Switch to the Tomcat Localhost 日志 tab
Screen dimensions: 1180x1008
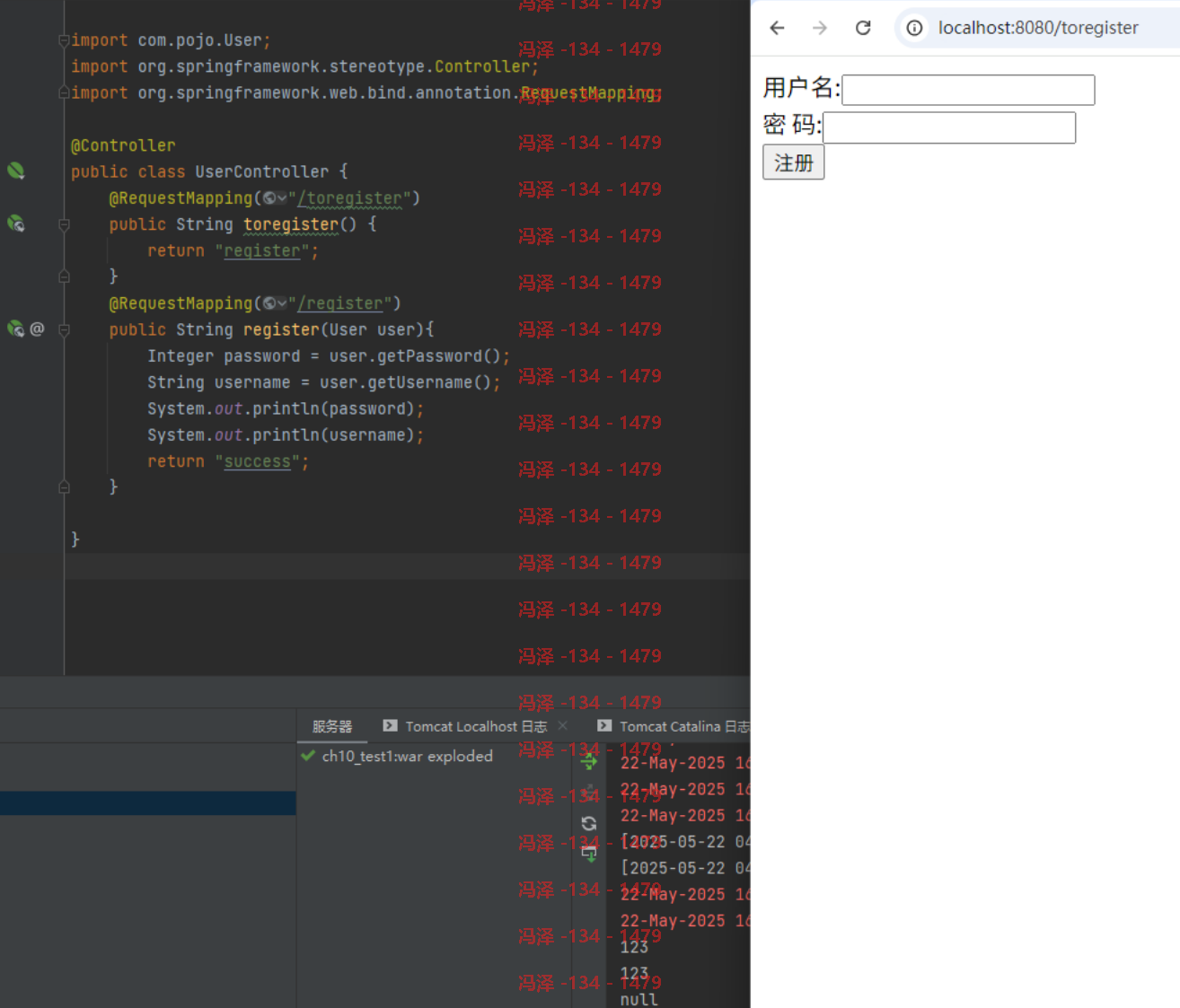(x=476, y=726)
